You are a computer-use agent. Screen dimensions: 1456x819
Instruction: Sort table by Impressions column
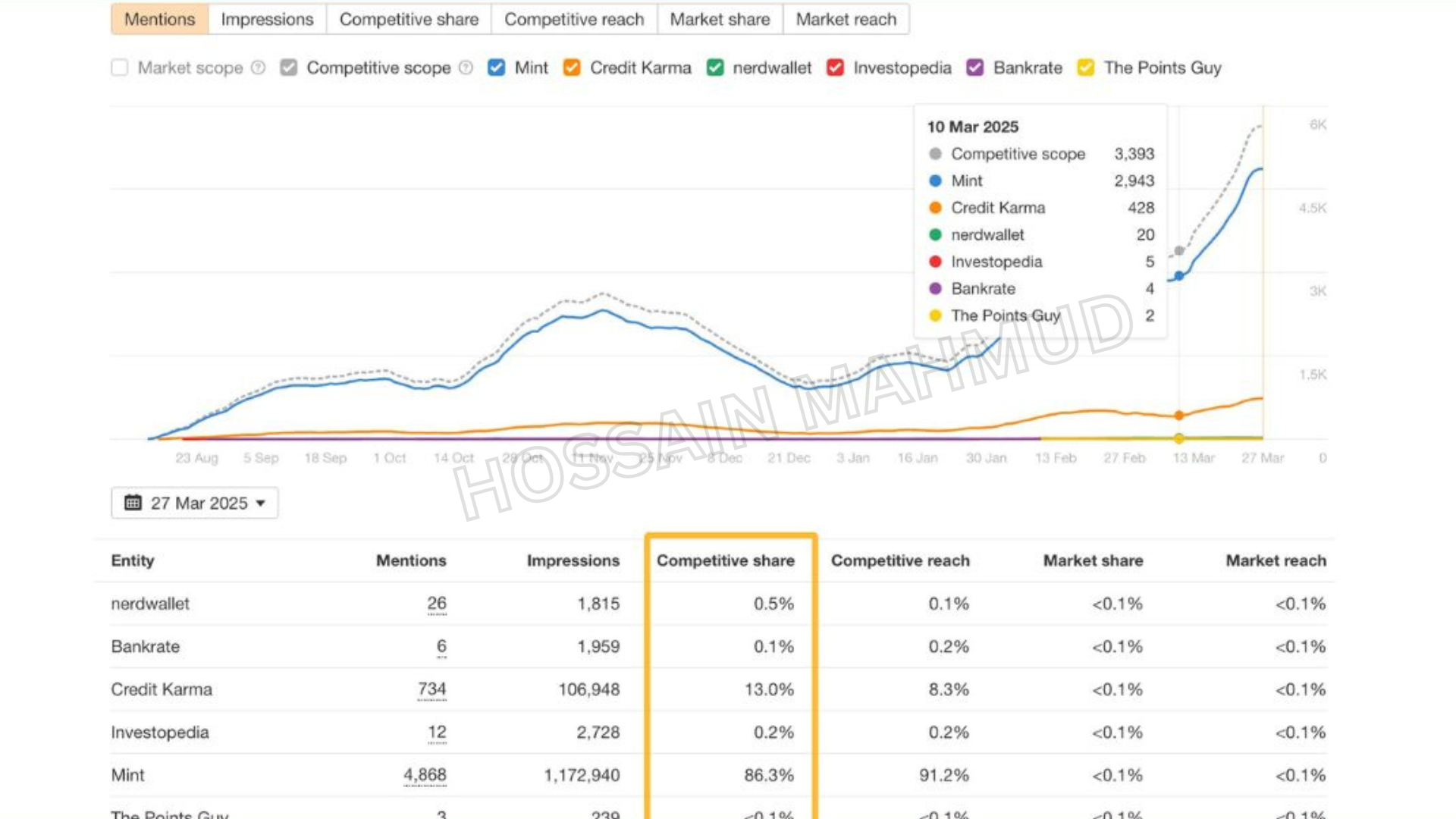(573, 560)
